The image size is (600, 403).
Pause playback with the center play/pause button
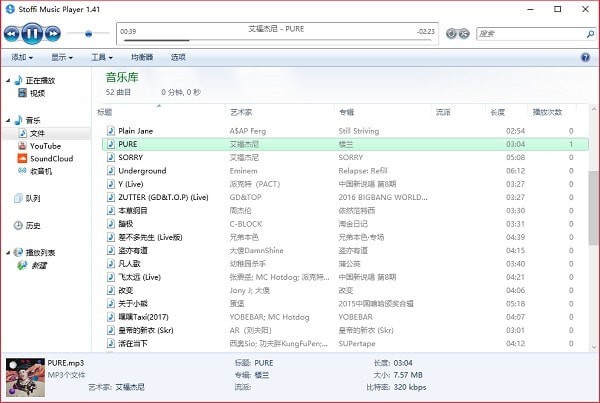33,33
